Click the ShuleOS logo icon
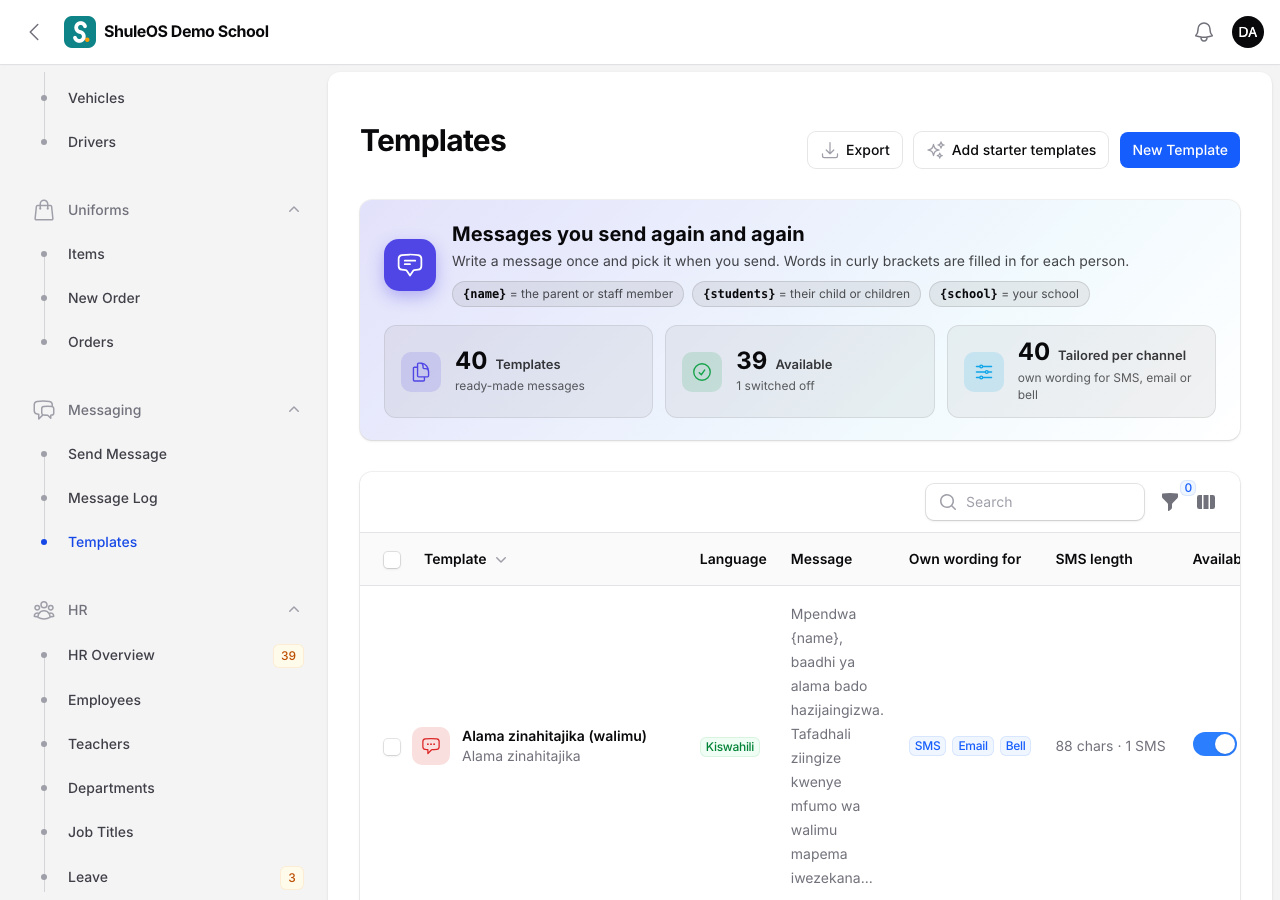1280x900 pixels. [80, 32]
